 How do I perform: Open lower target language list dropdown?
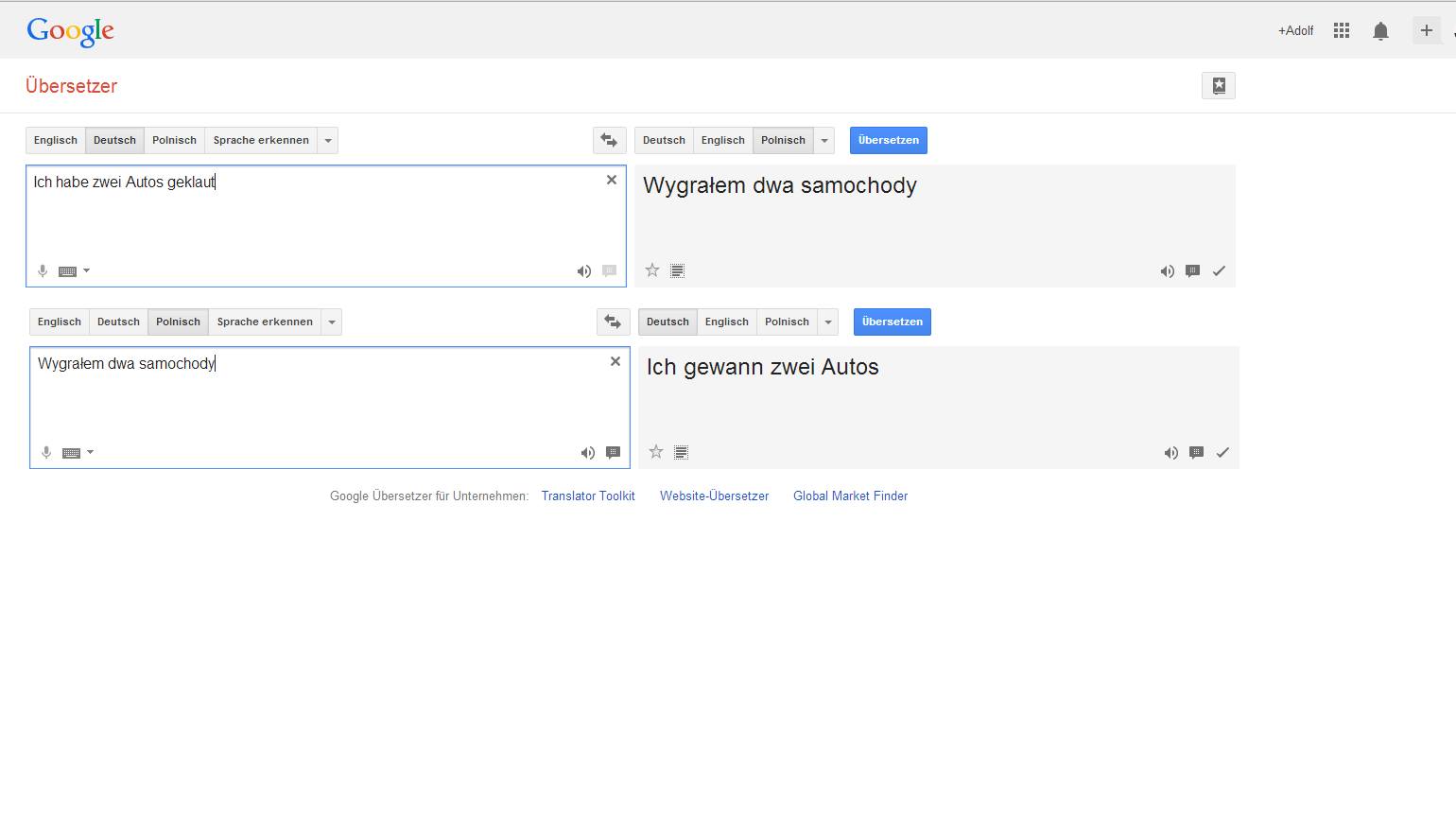coord(828,322)
